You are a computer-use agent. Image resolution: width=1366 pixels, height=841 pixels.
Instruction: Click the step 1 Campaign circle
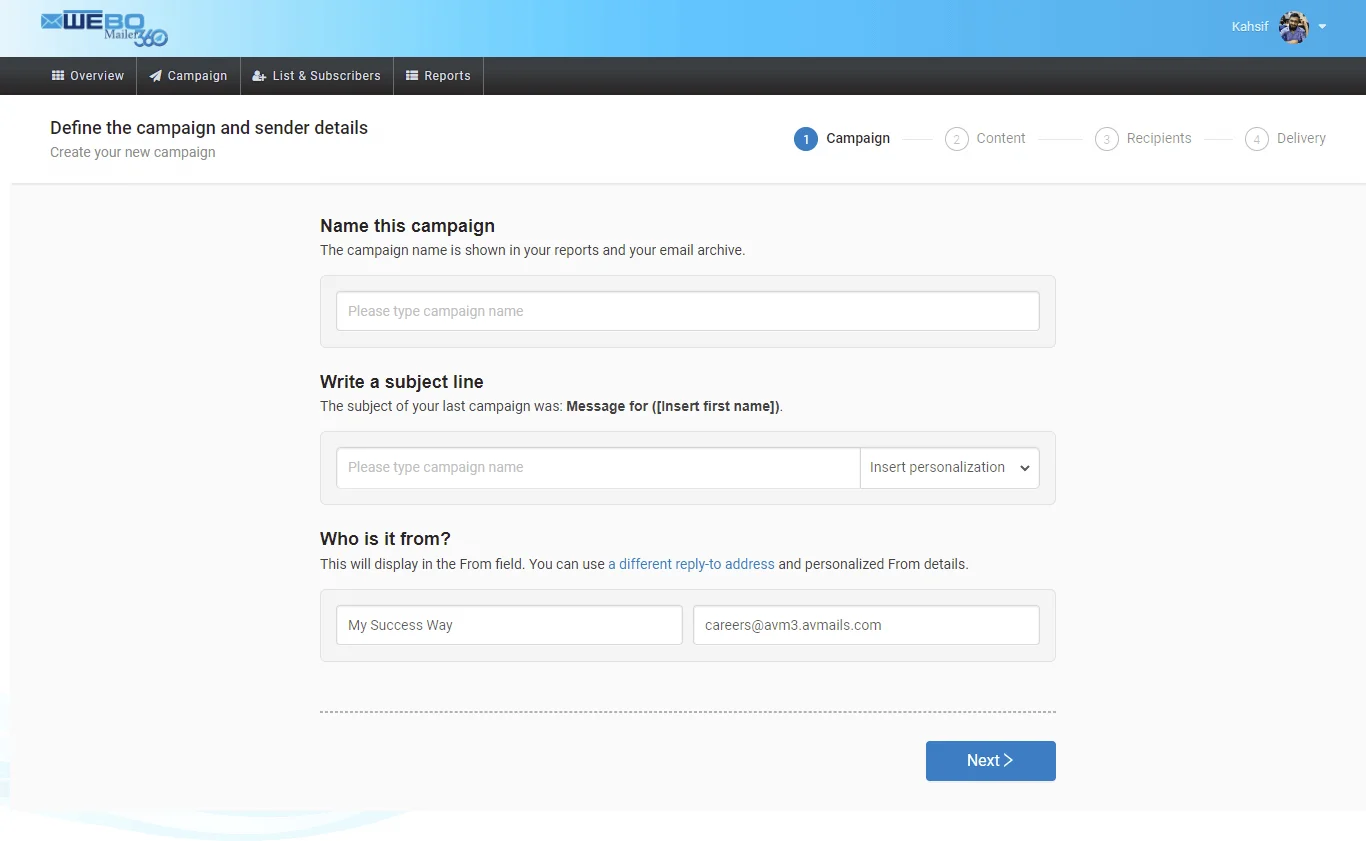[x=806, y=139]
